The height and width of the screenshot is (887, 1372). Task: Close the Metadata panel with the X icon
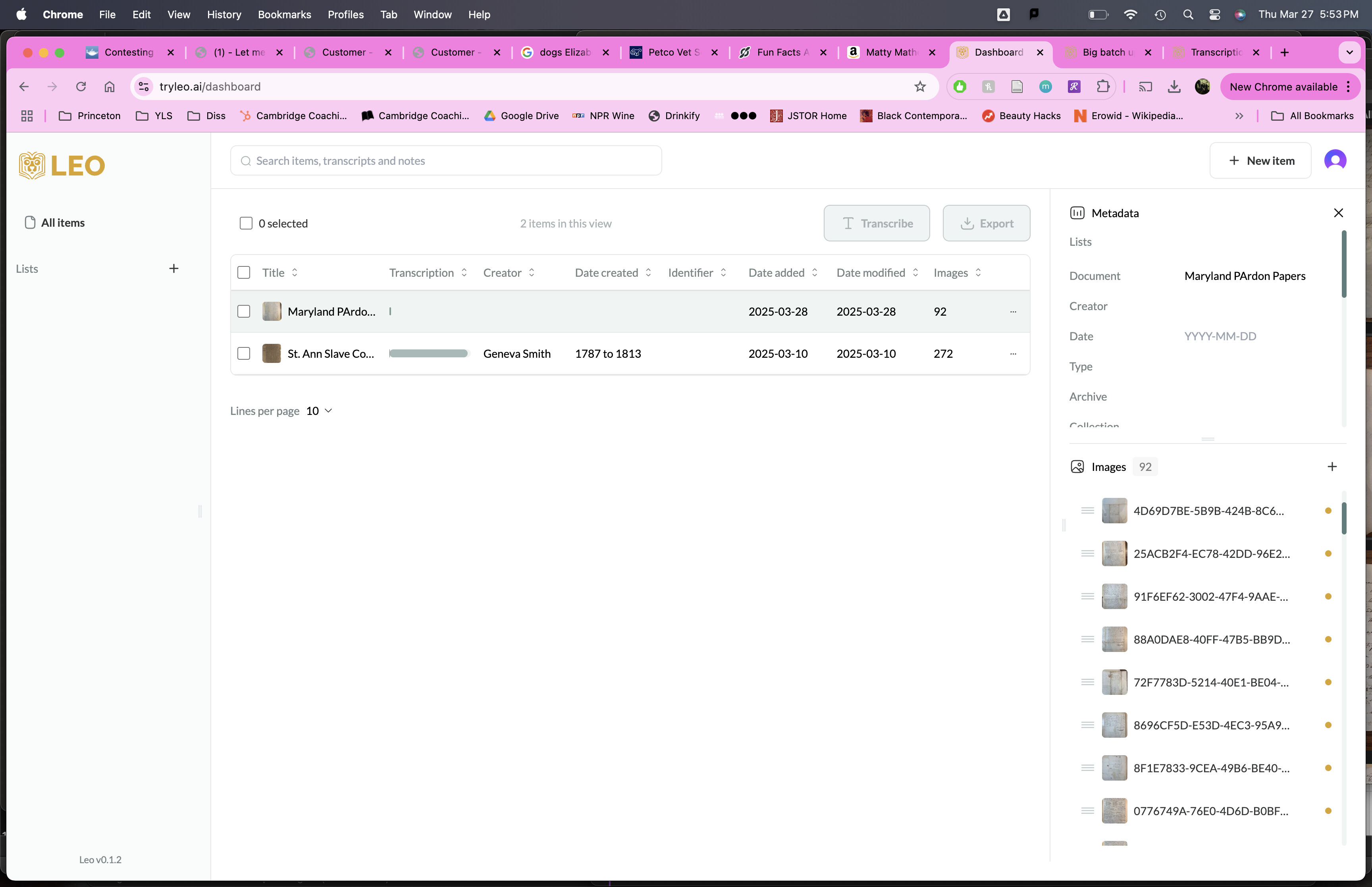[x=1338, y=212]
